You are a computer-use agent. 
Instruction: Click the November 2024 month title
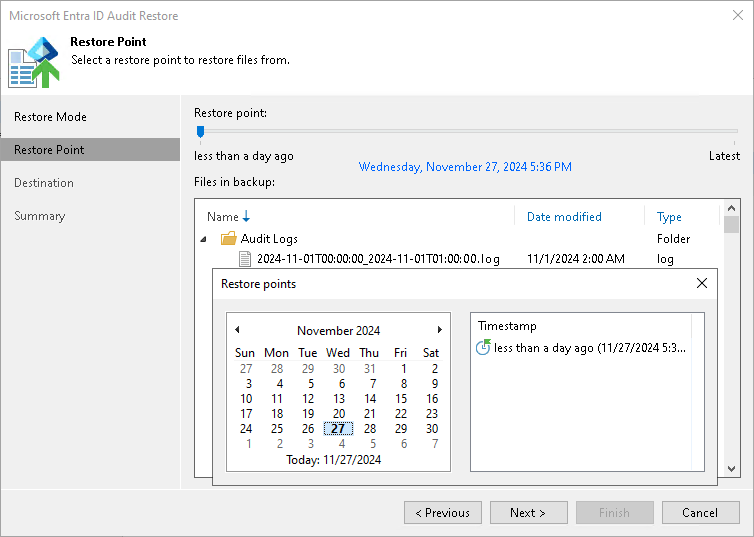pyautogui.click(x=339, y=330)
